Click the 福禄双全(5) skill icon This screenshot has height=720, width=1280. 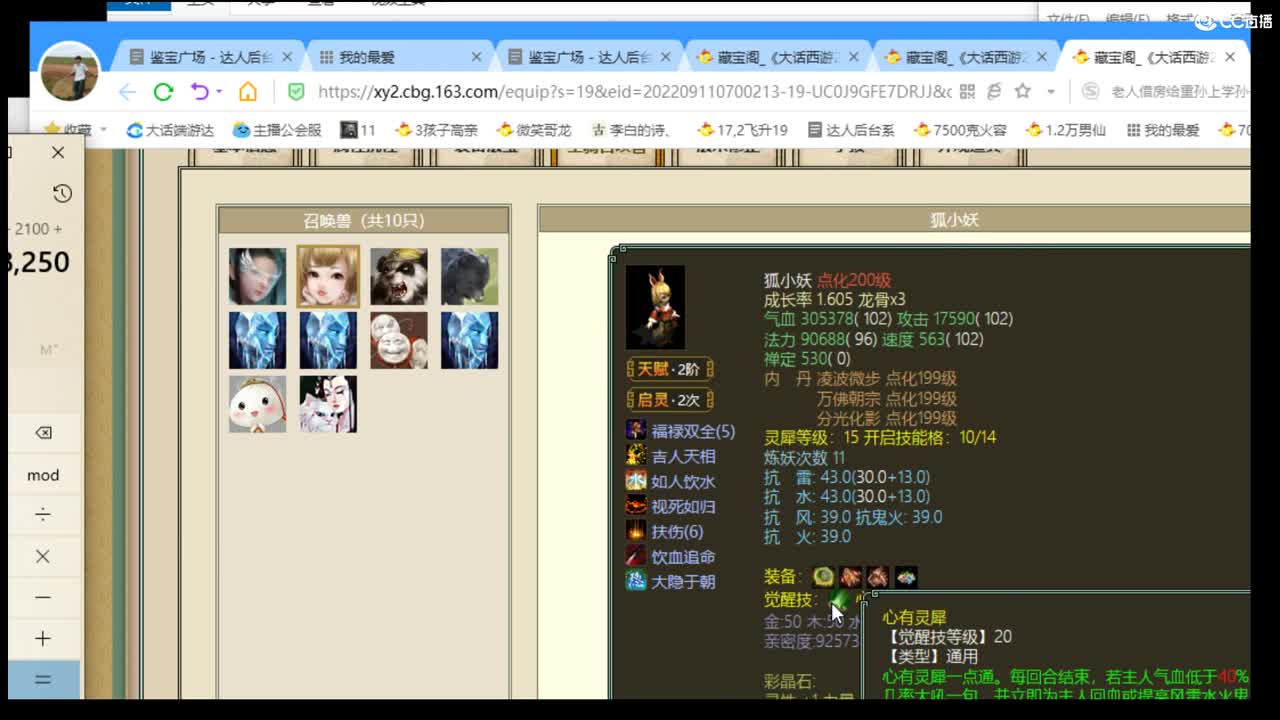(x=636, y=431)
